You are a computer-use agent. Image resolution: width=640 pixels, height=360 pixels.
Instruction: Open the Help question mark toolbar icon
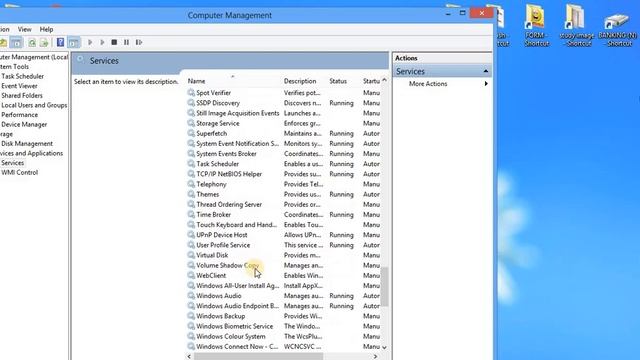tap(60, 42)
